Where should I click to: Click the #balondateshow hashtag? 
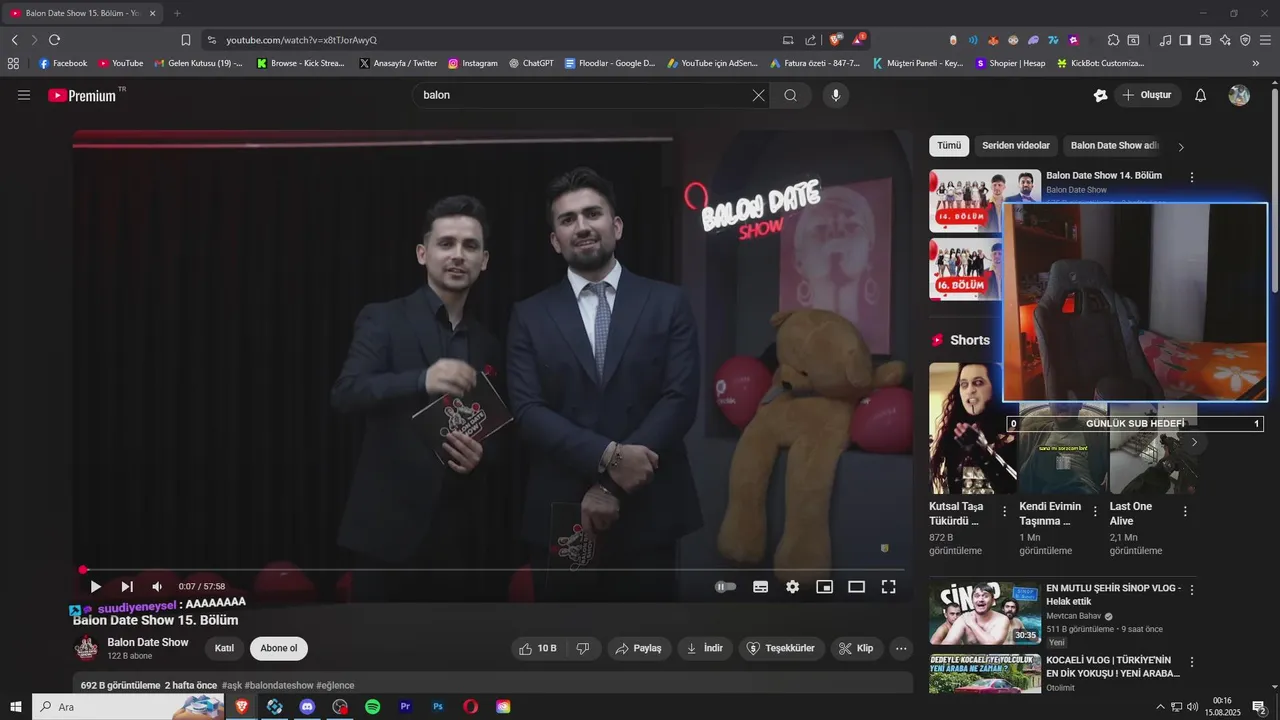pos(279,686)
